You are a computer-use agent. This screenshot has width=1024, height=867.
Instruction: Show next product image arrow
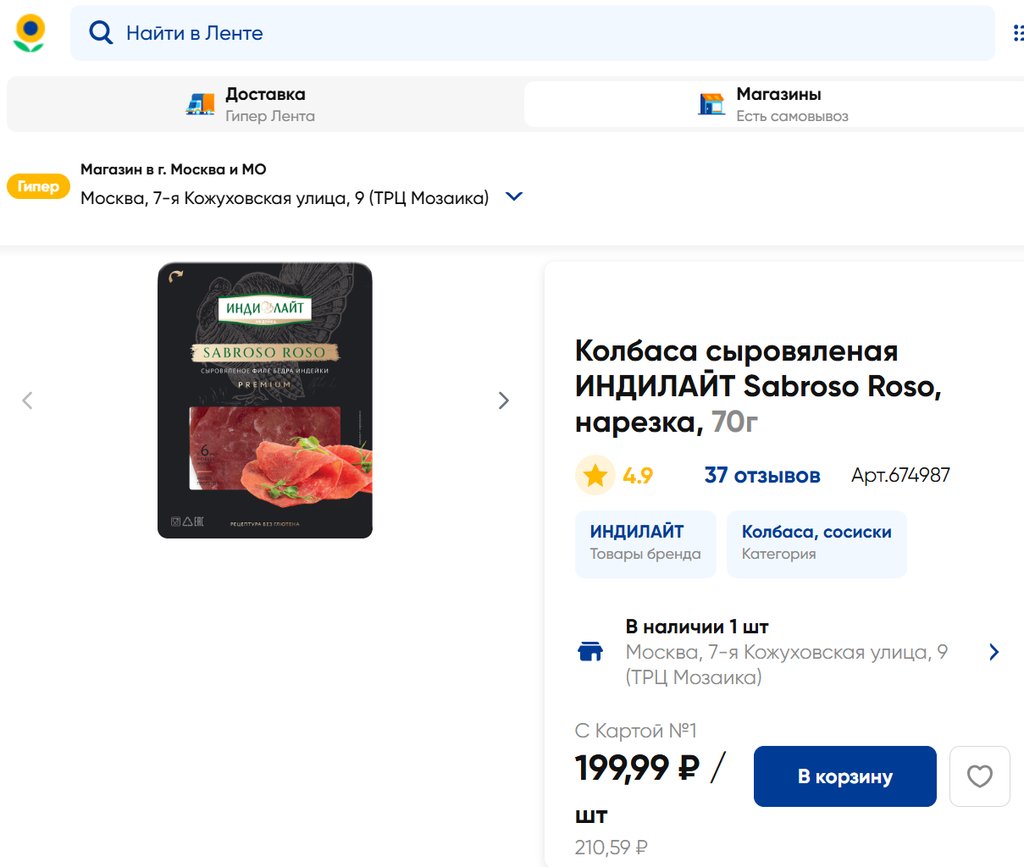pyautogui.click(x=504, y=401)
